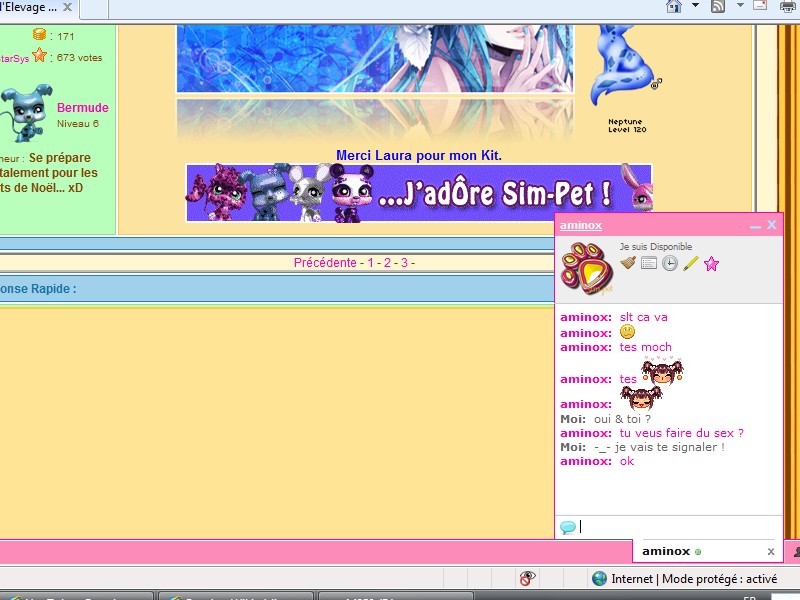Image resolution: width=800 pixels, height=600 pixels.
Task: Click Bermude's blue pet avatar
Action: click(x=26, y=113)
